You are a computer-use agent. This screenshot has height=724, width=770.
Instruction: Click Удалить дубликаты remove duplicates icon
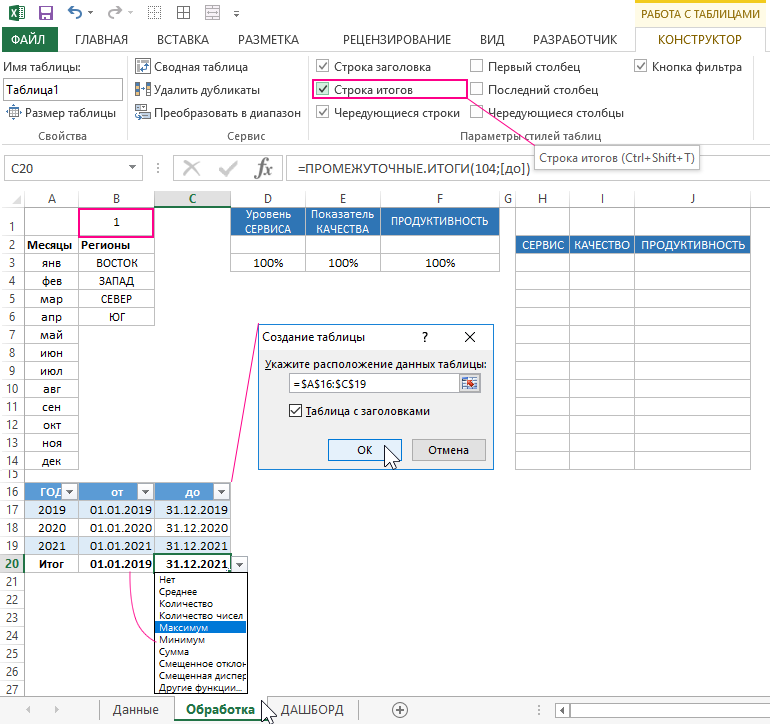(x=142, y=90)
